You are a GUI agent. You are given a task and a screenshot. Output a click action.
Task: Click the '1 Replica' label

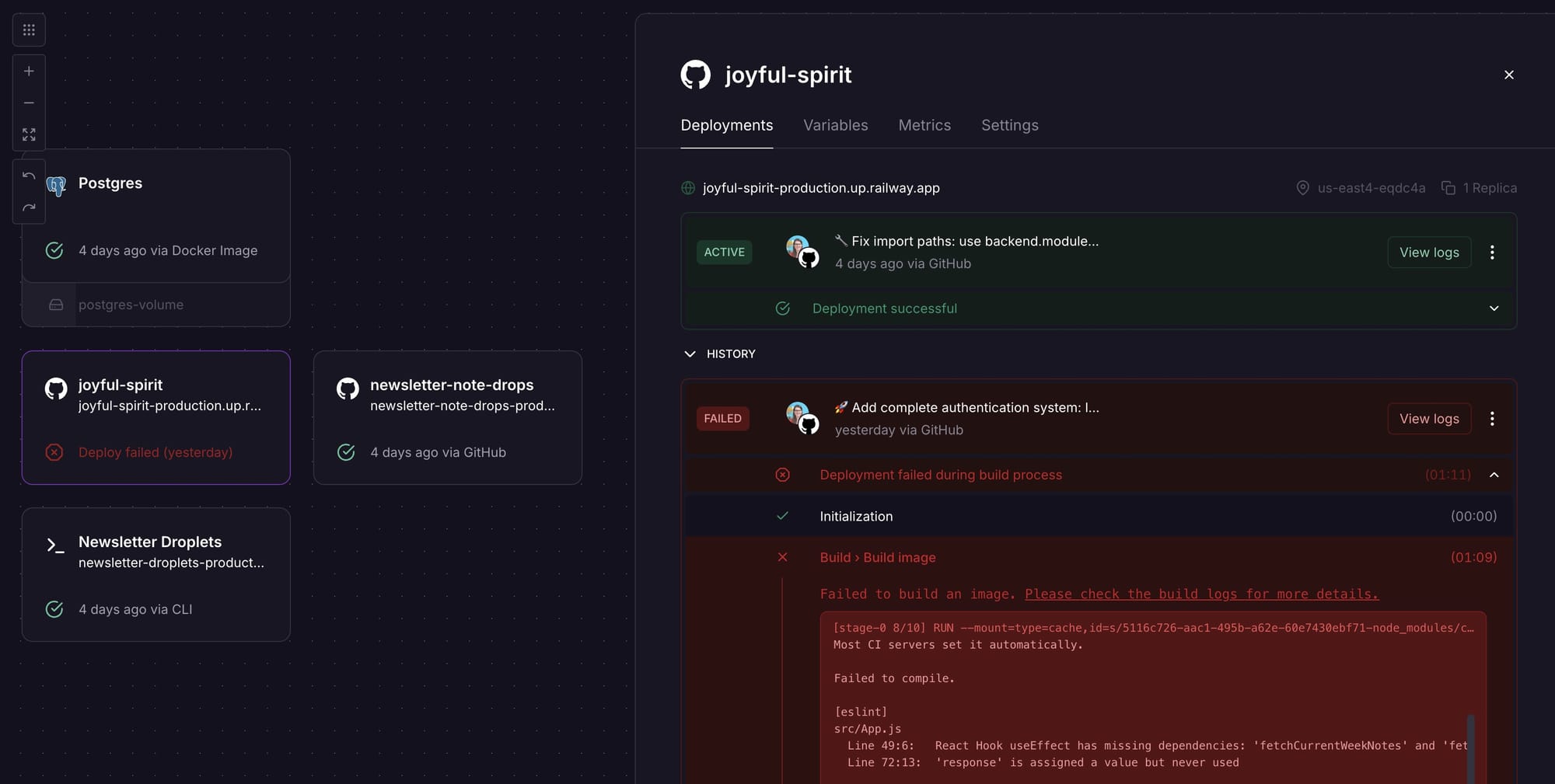pos(1490,188)
